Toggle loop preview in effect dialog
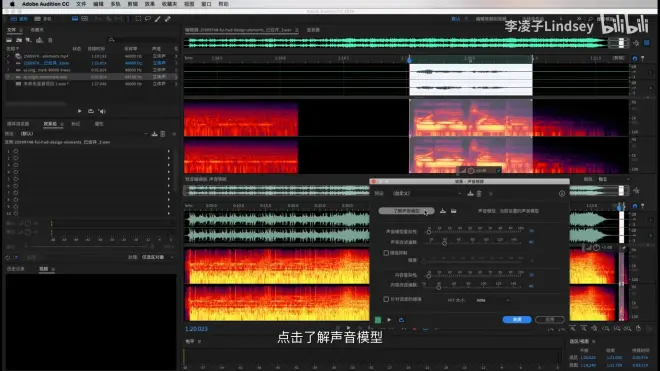The height and width of the screenshot is (371, 660). click(x=401, y=320)
